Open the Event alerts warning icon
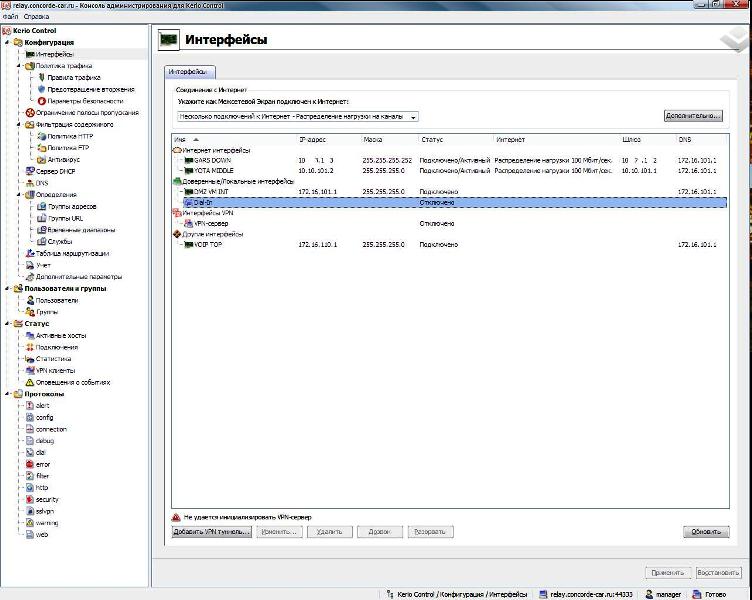Image resolution: width=752 pixels, height=600 pixels. coord(30,382)
